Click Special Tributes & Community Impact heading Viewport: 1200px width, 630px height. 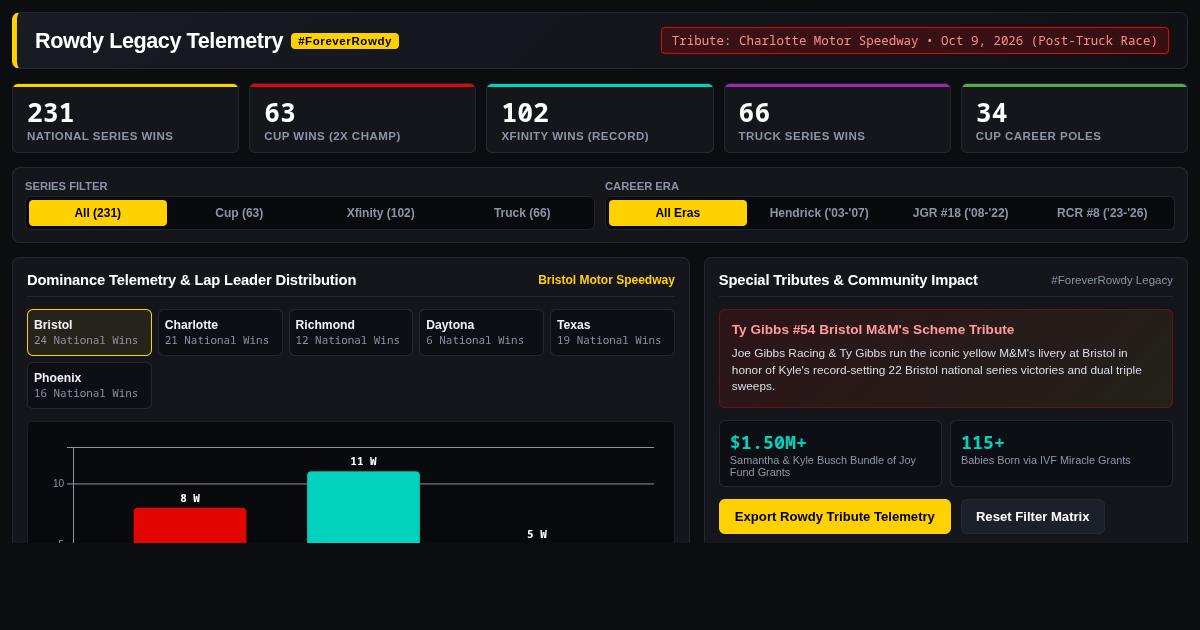(848, 280)
